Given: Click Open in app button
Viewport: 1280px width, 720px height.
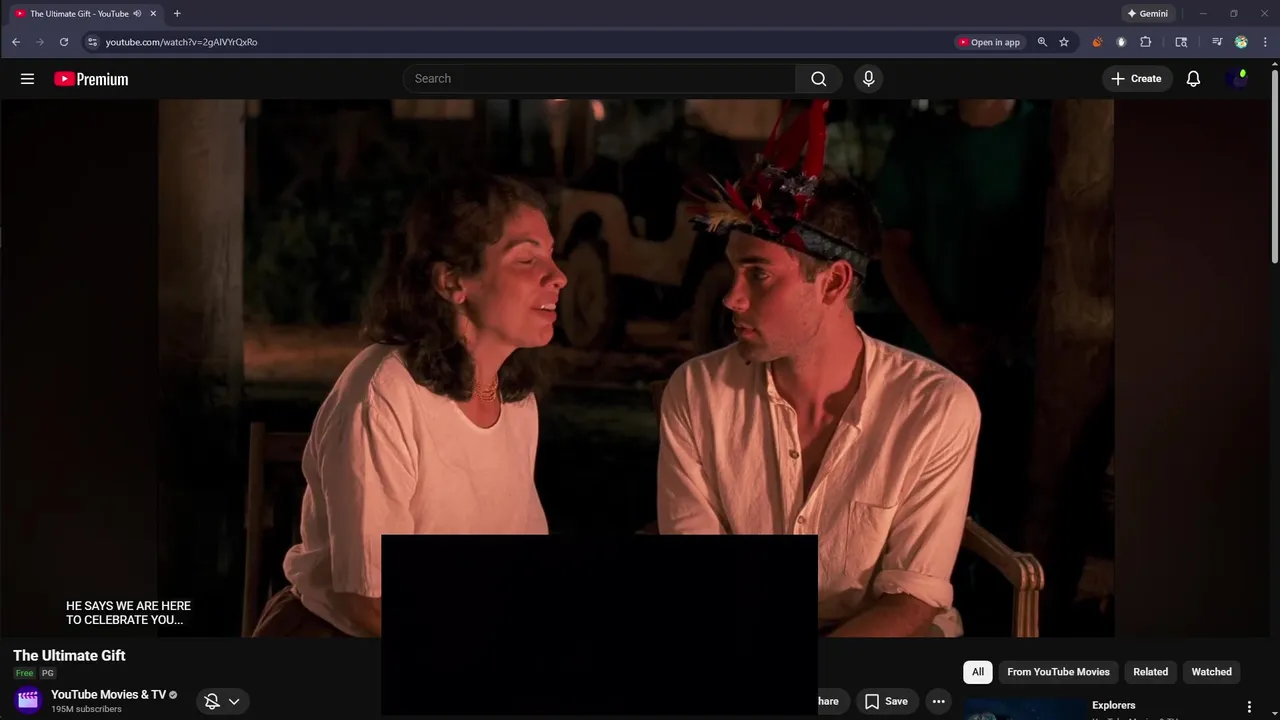Looking at the screenshot, I should (x=990, y=42).
